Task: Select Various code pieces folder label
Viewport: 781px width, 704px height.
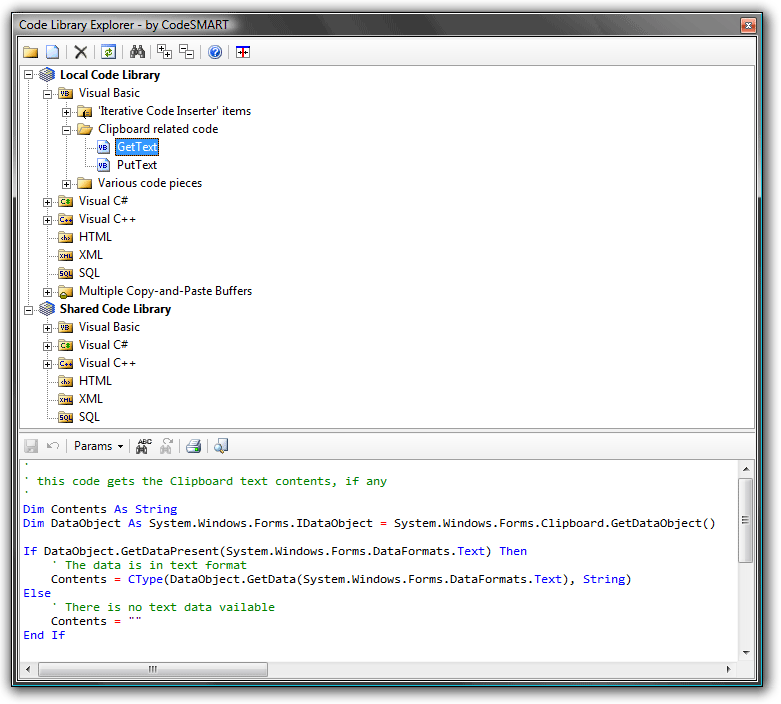Action: 150,183
